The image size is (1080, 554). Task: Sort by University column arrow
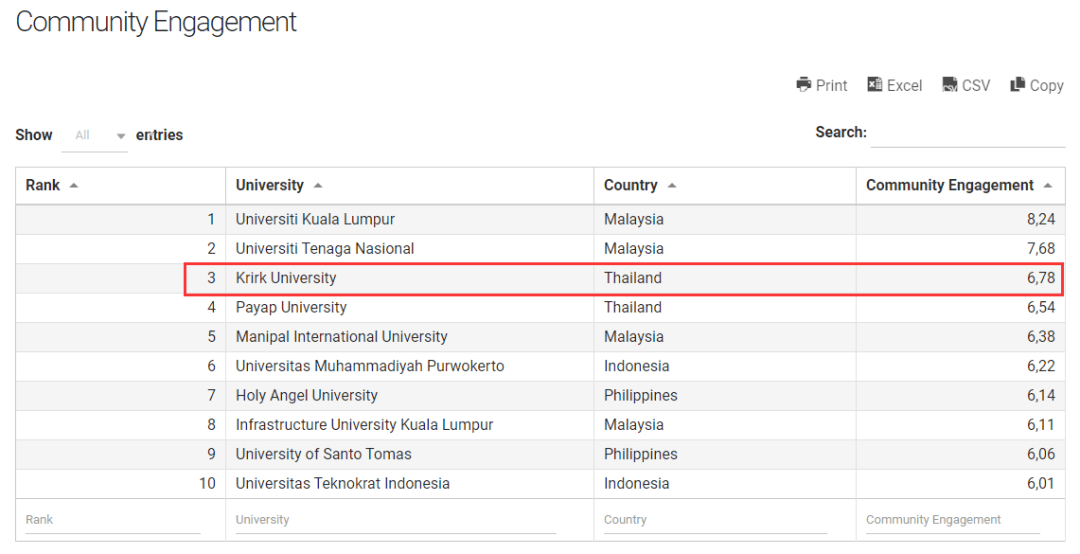pyautogui.click(x=318, y=186)
